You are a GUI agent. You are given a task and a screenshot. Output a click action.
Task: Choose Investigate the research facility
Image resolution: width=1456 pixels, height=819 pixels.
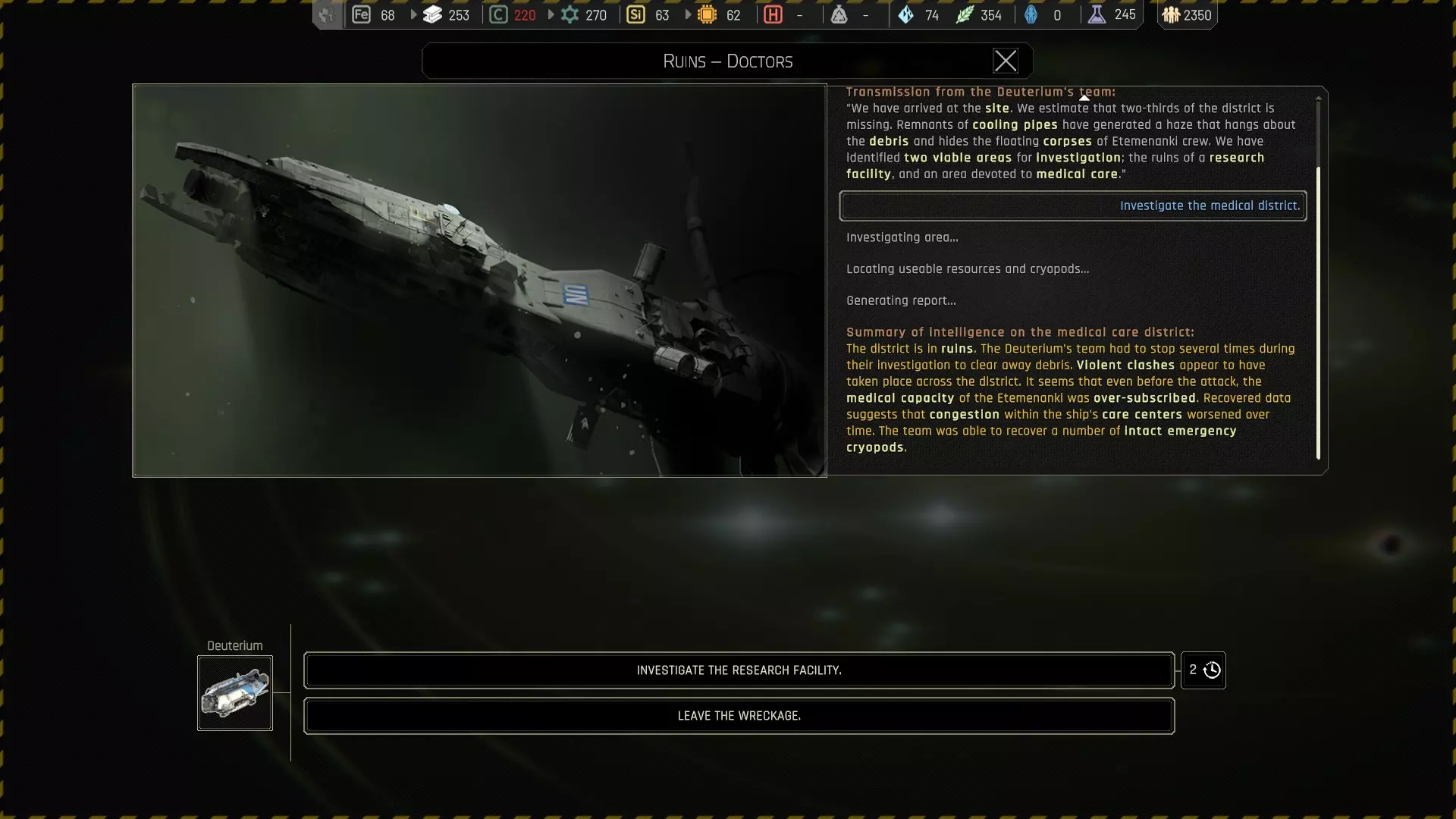pos(739,670)
